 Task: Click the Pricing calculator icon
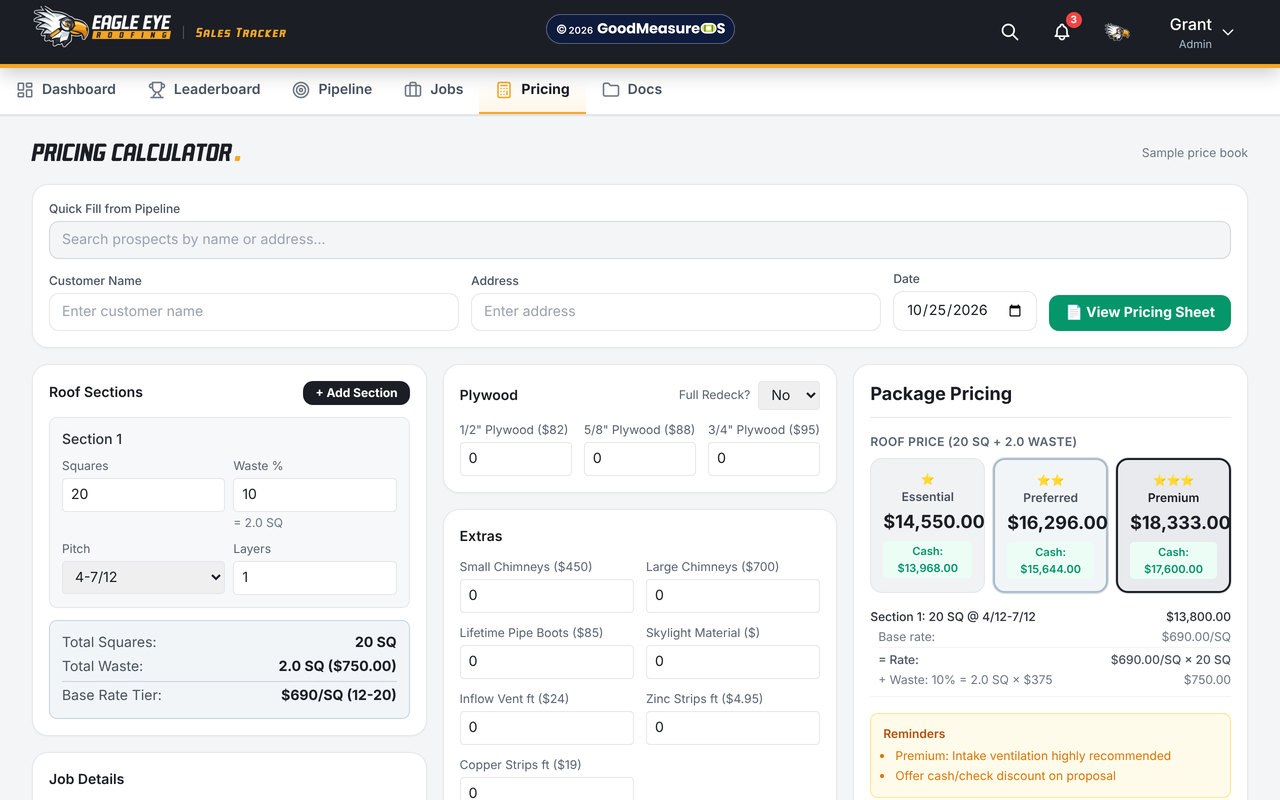(x=504, y=90)
